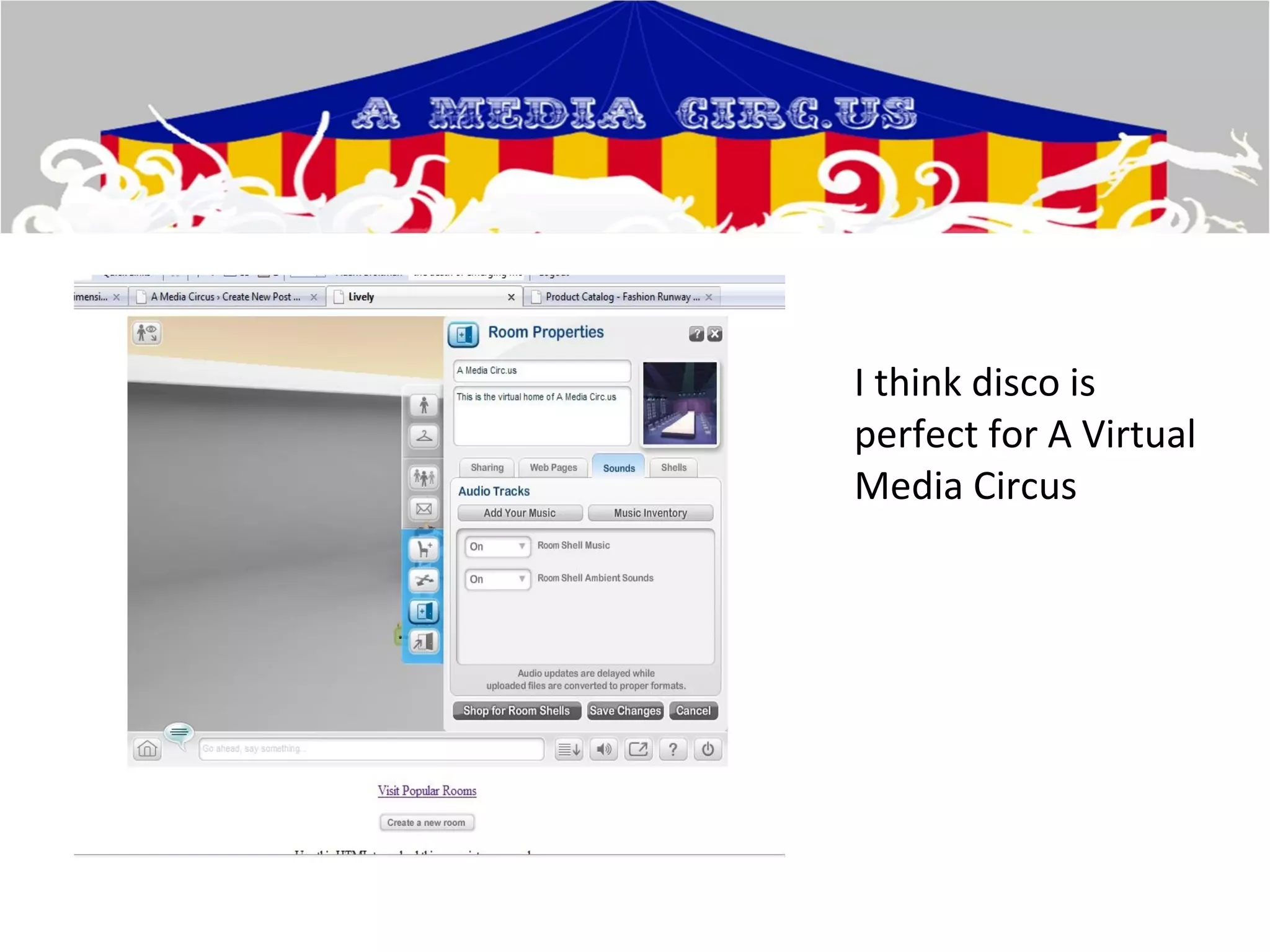Open the avatar figure tool
Image resolution: width=1270 pixels, height=952 pixels.
[x=424, y=405]
